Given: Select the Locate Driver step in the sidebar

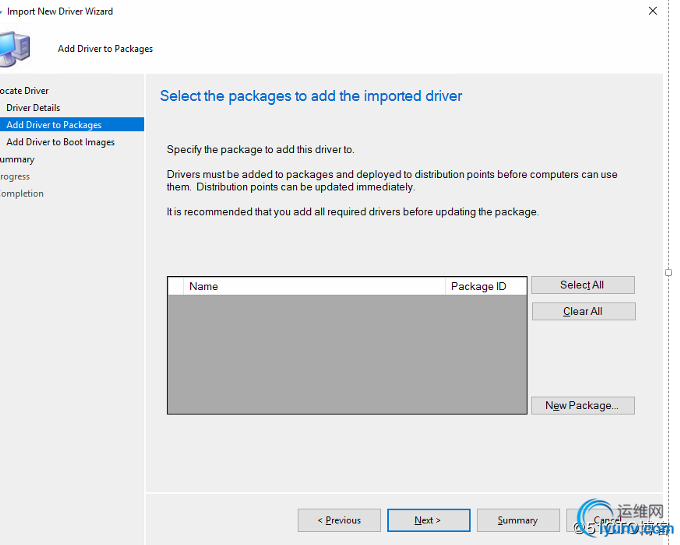Looking at the screenshot, I should [24, 91].
